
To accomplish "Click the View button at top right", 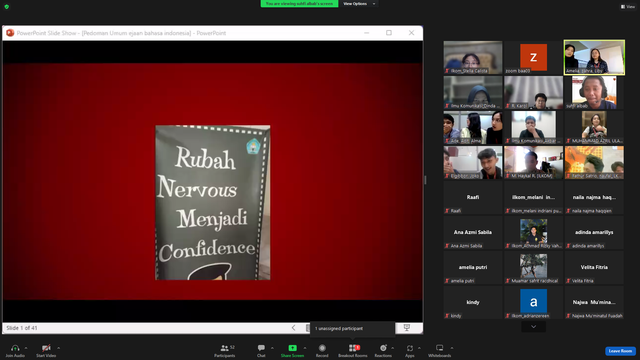I will (628, 7).
